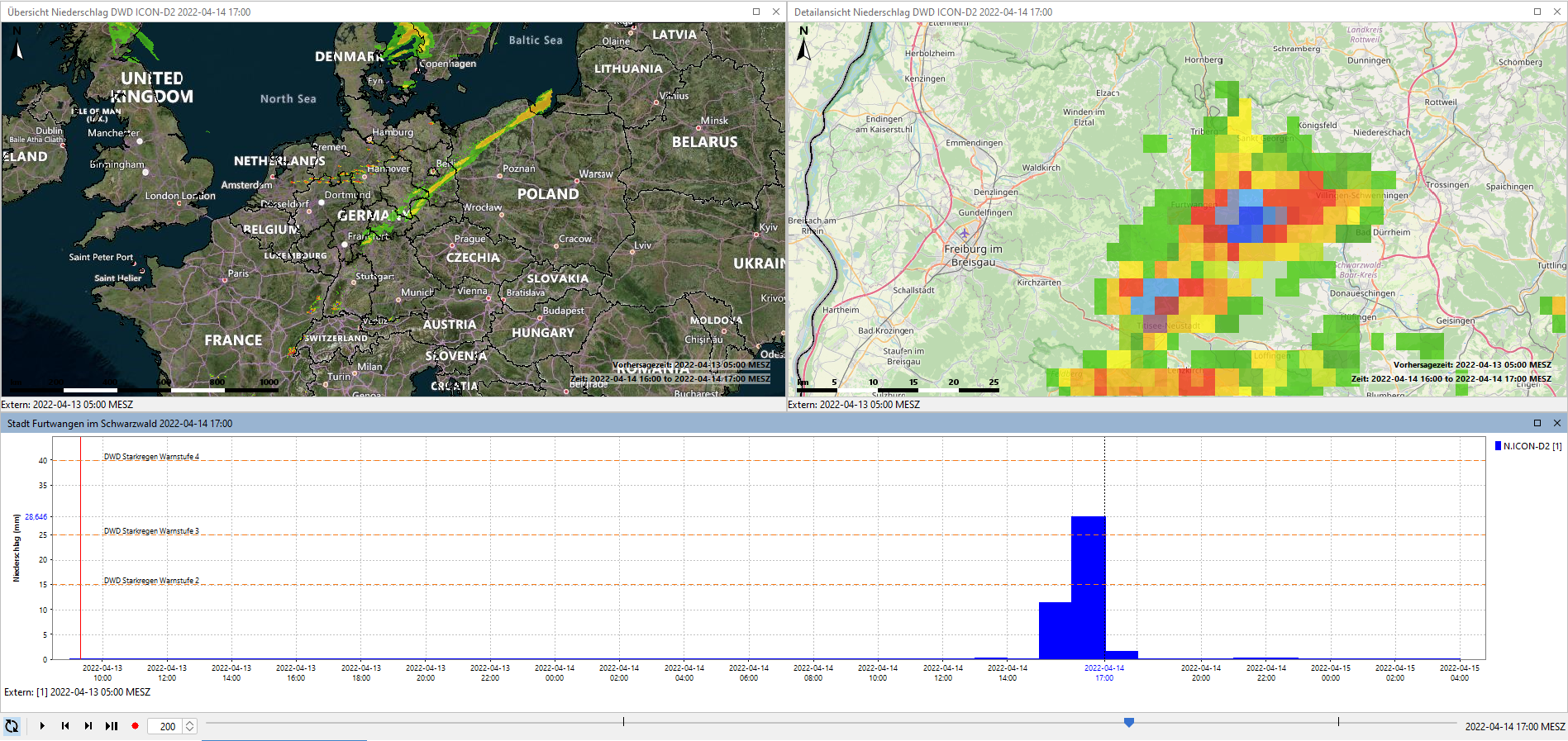Click the red record button
1568x741 pixels.
[135, 726]
